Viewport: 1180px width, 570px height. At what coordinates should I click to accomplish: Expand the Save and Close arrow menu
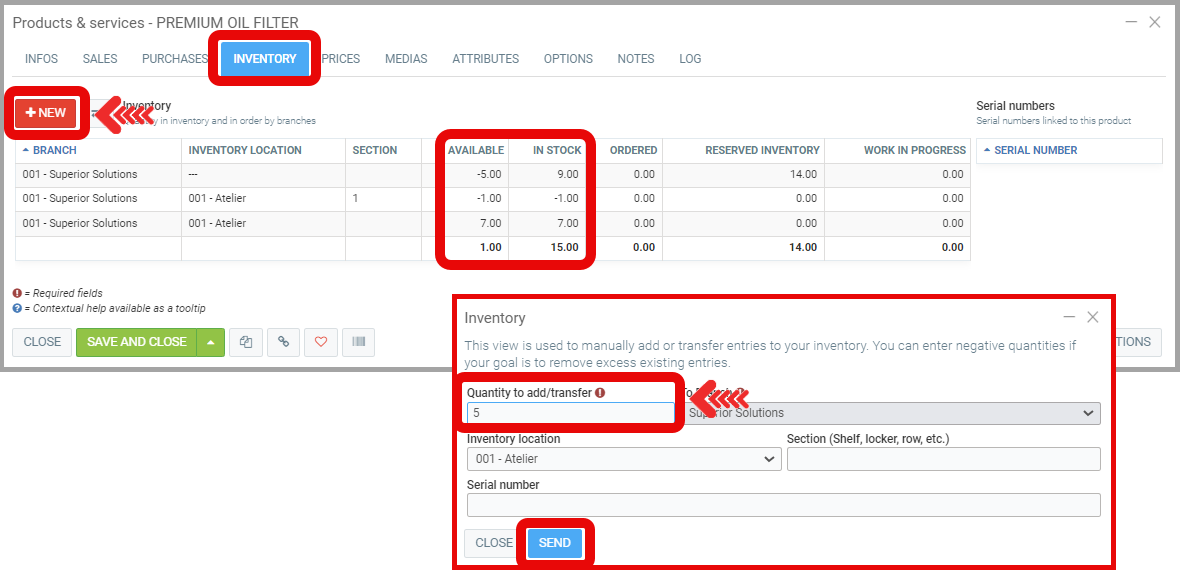(x=211, y=342)
